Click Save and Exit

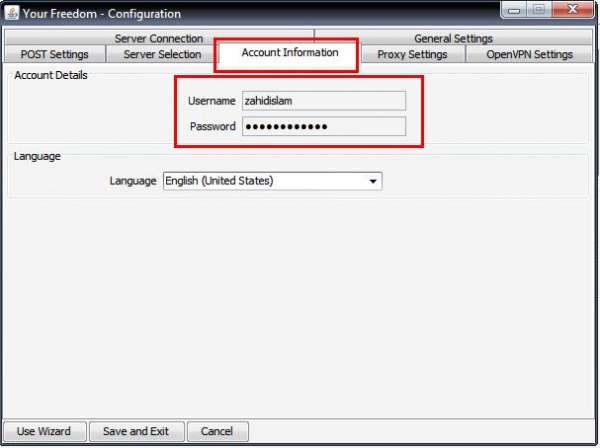pos(136,431)
